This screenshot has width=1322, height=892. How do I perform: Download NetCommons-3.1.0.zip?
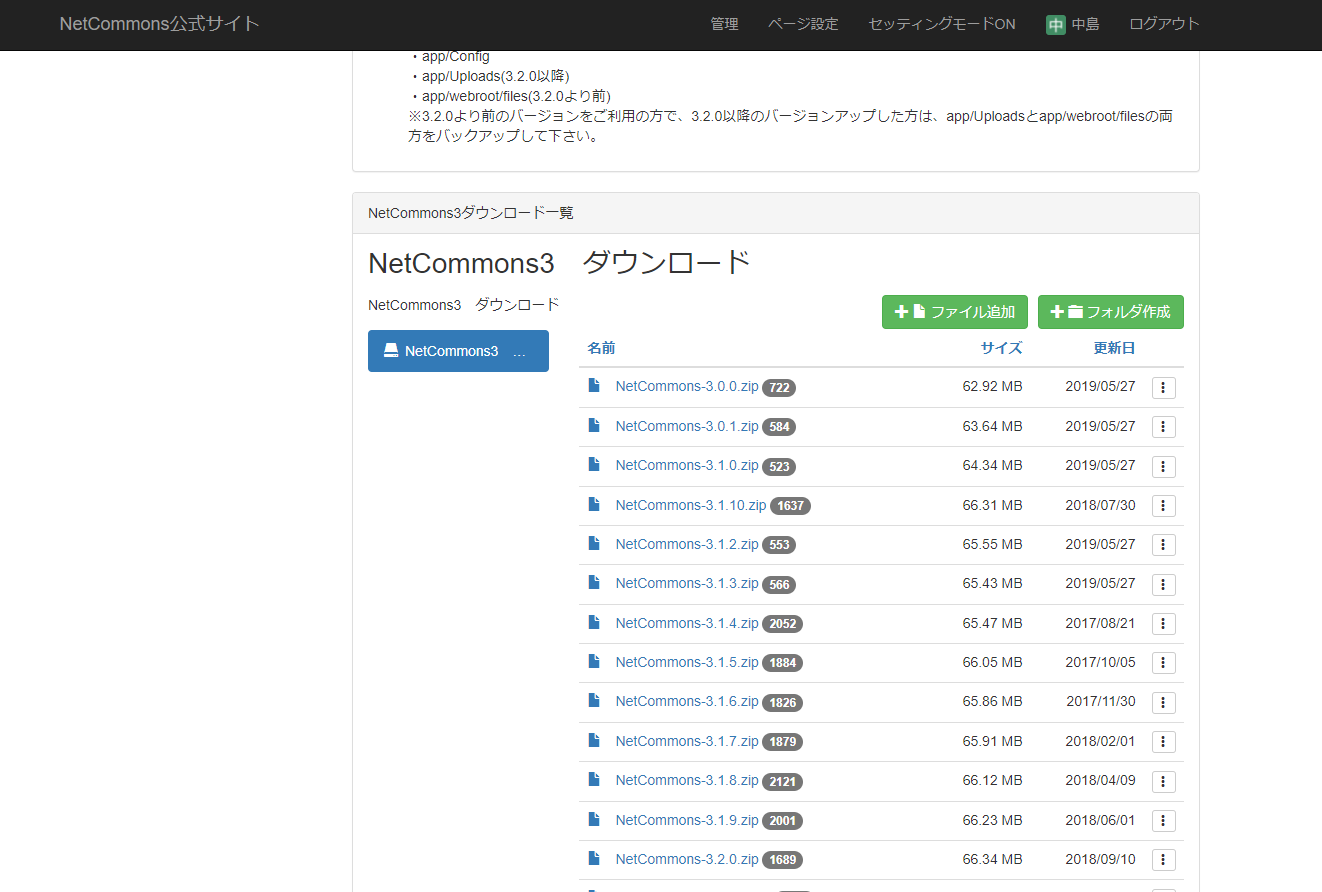(x=687, y=465)
